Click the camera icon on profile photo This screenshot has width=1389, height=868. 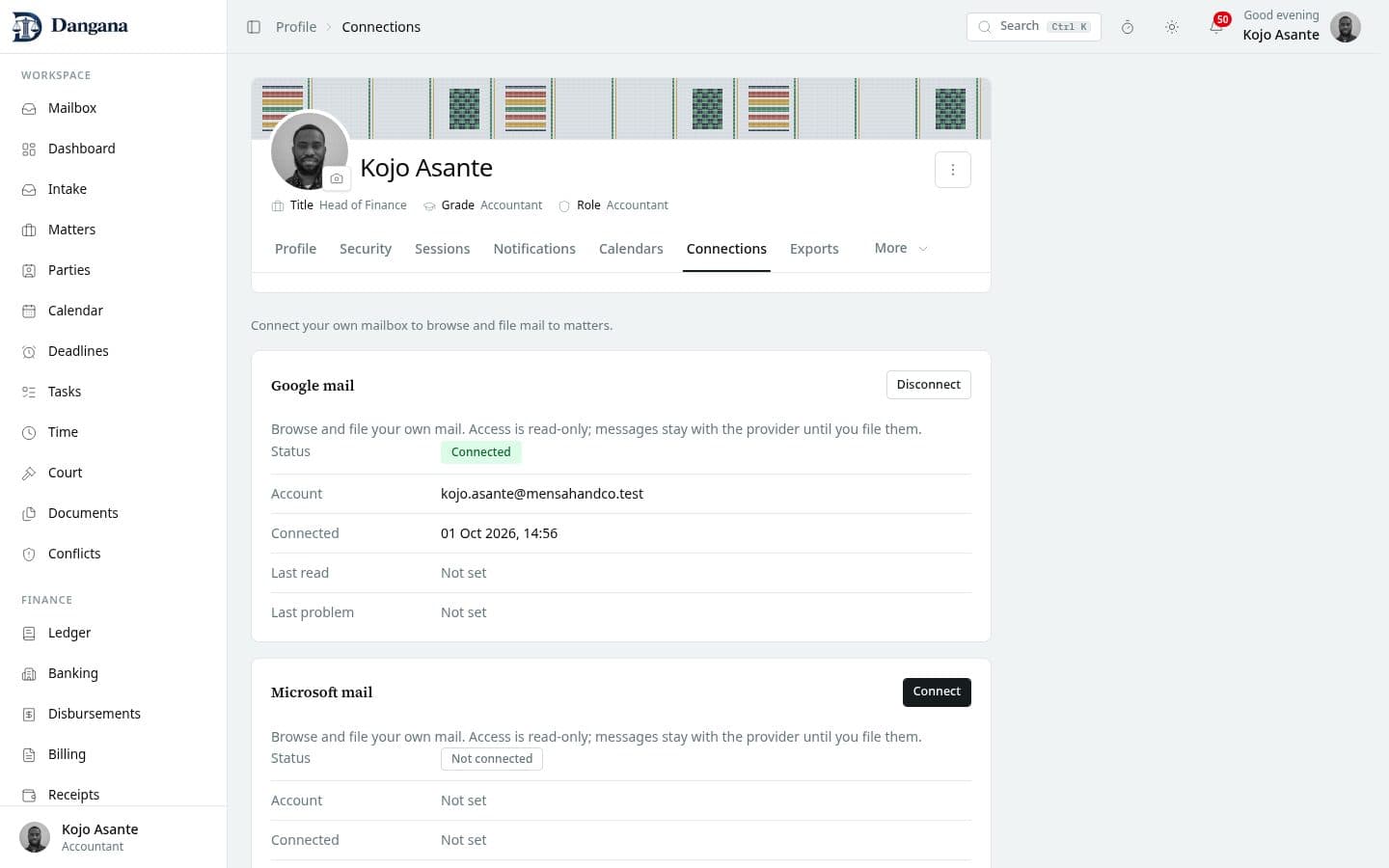[x=337, y=178]
